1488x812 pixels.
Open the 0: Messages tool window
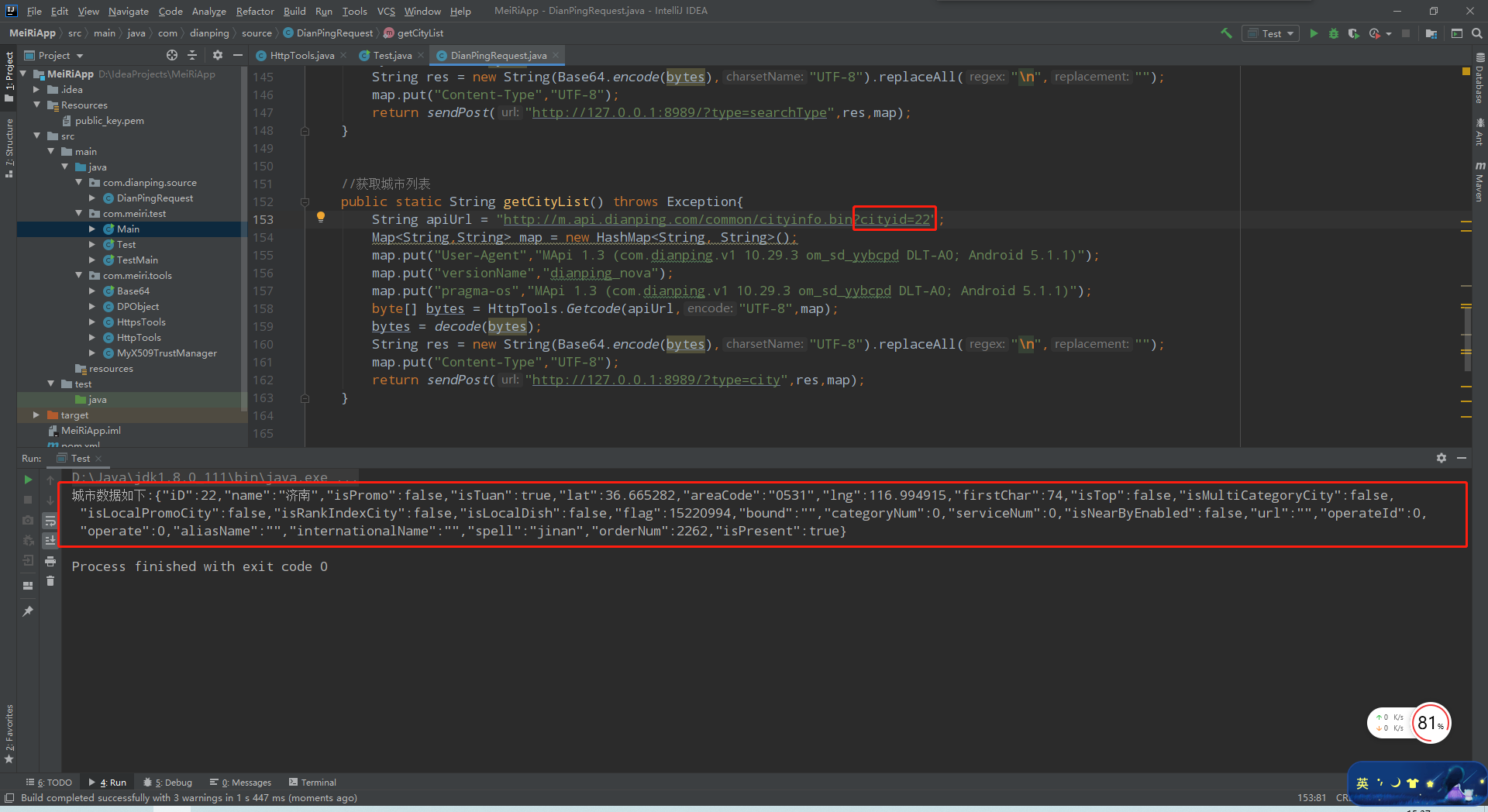point(240,783)
